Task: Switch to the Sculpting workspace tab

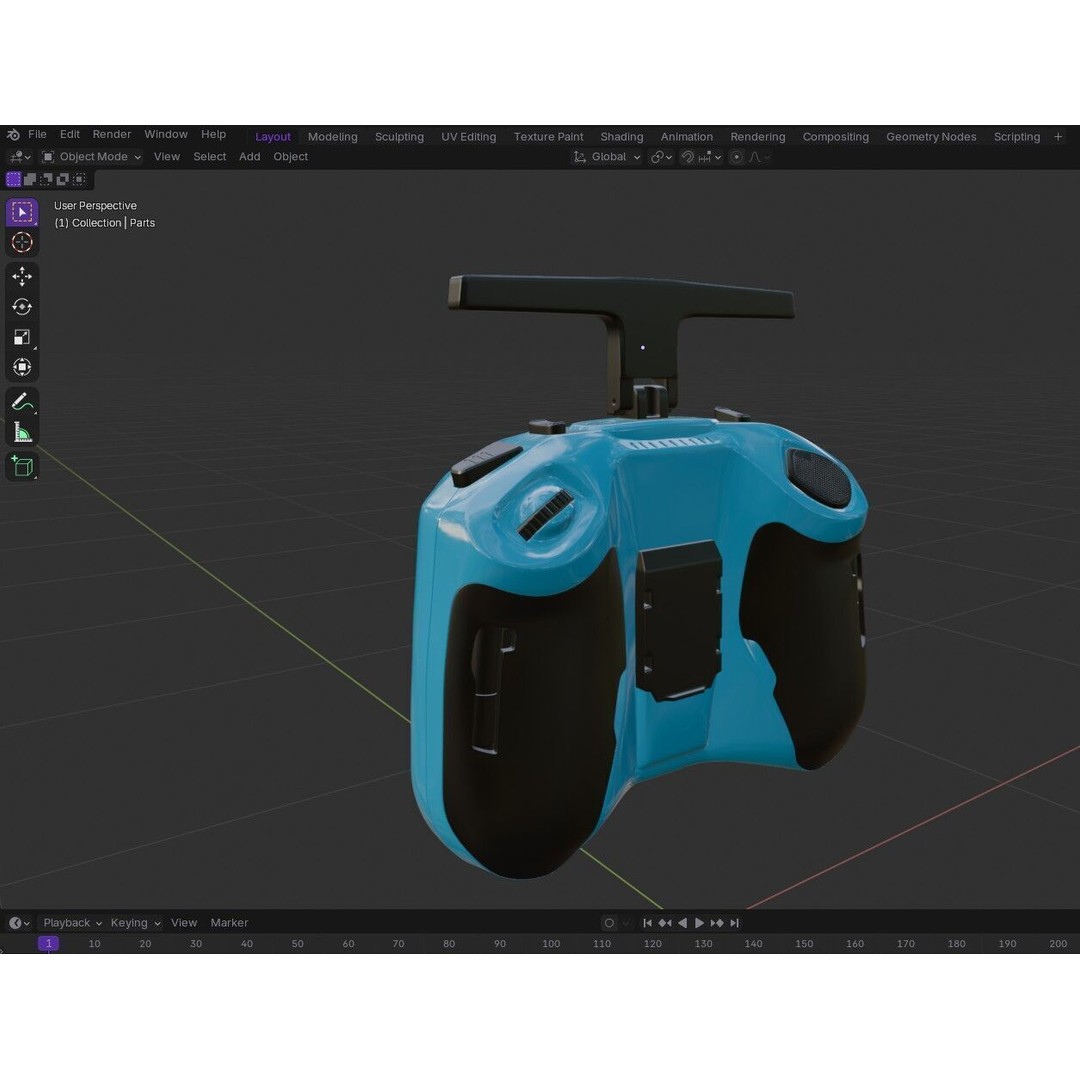Action: (399, 137)
